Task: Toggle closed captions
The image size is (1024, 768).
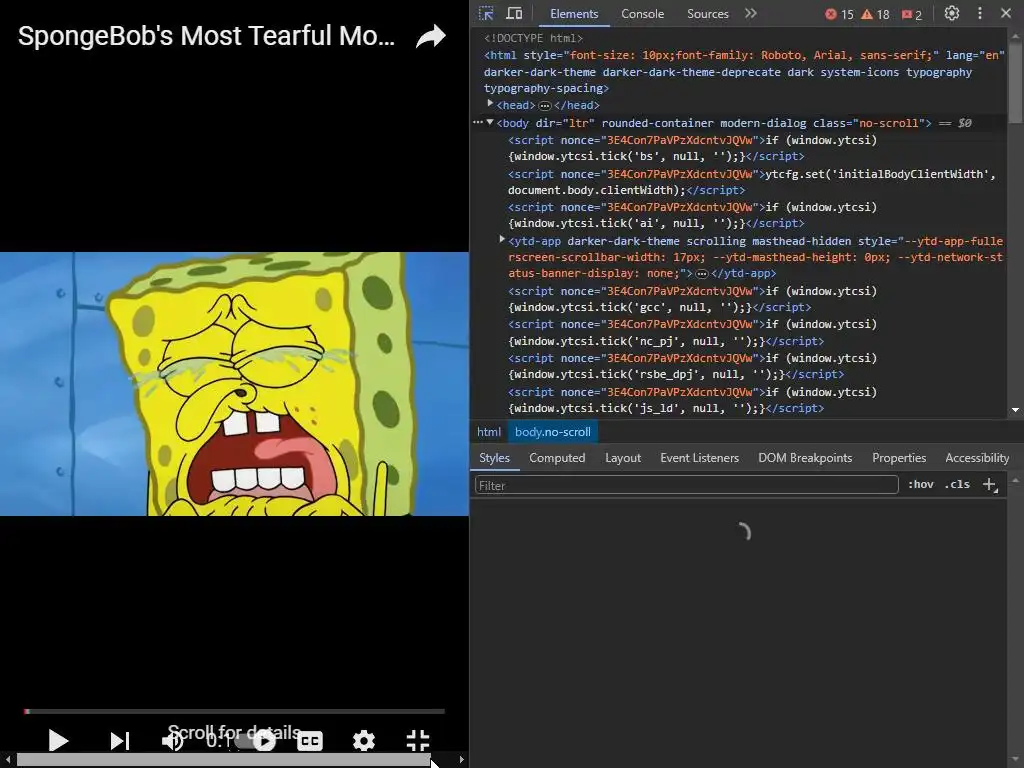Action: point(310,741)
